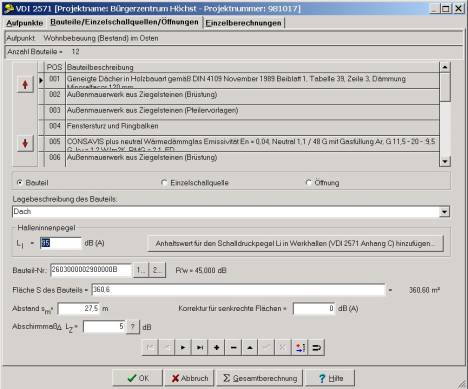
Task: Go to previous record in navigator
Action: (x=167, y=348)
